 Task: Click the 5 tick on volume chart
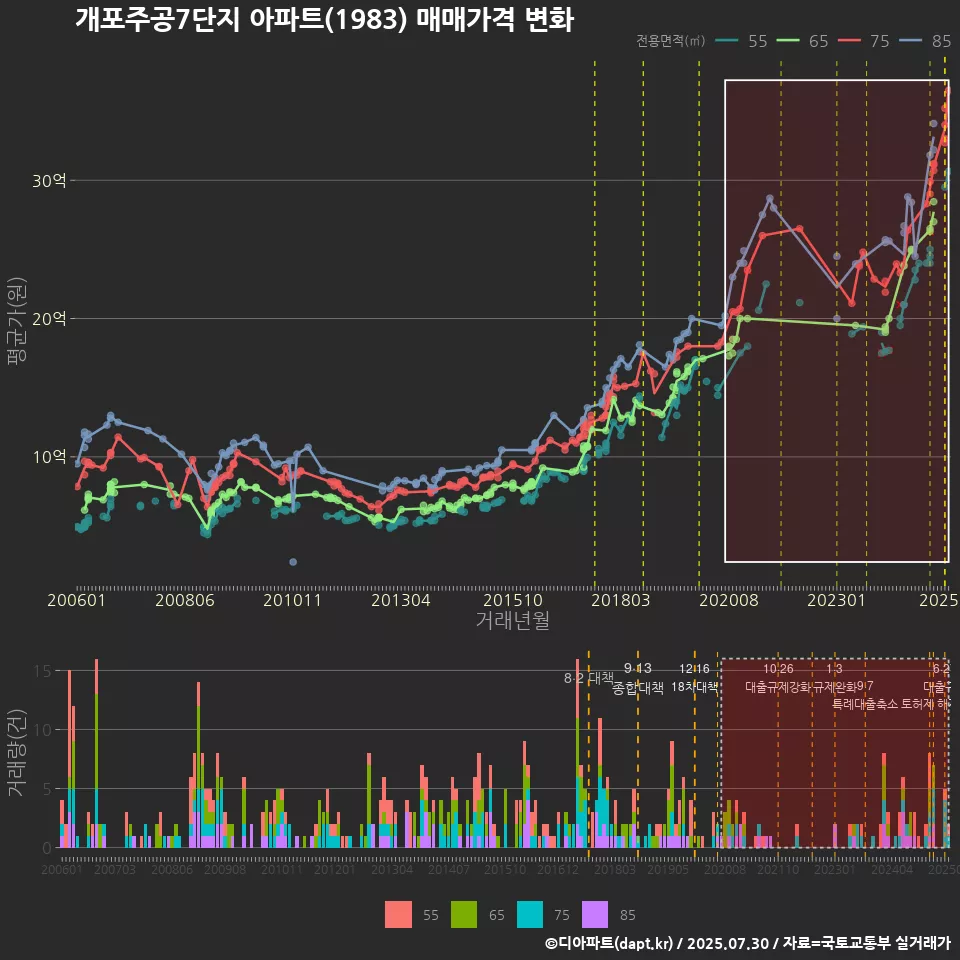pos(47,789)
